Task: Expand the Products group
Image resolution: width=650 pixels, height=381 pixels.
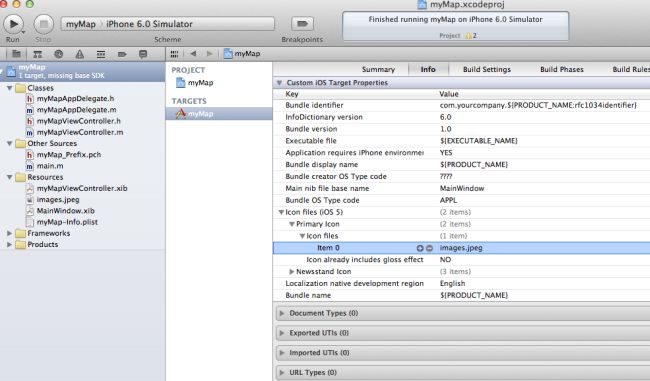Action: (9, 244)
